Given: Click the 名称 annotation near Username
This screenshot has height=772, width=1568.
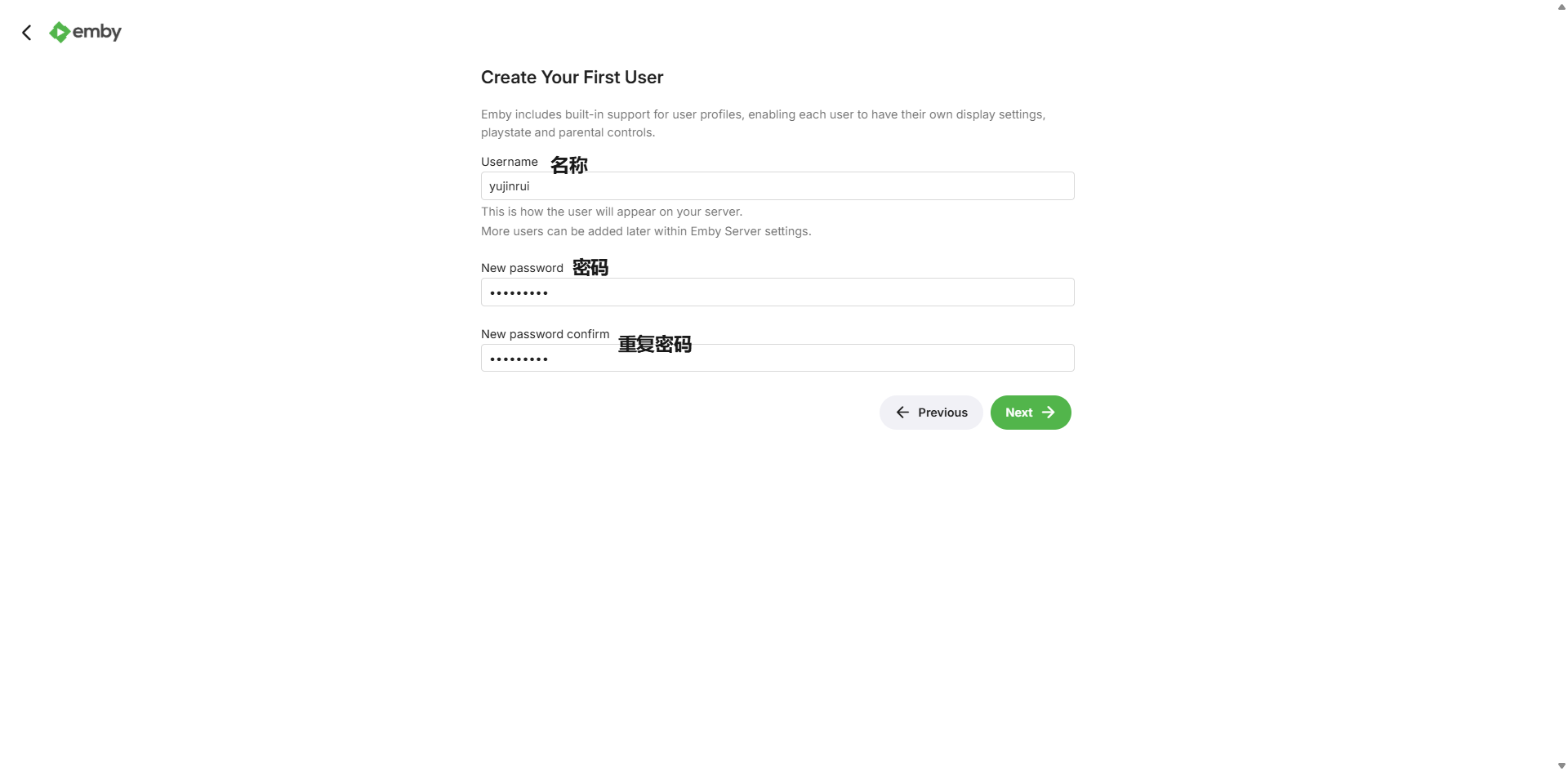Looking at the screenshot, I should click(x=569, y=165).
